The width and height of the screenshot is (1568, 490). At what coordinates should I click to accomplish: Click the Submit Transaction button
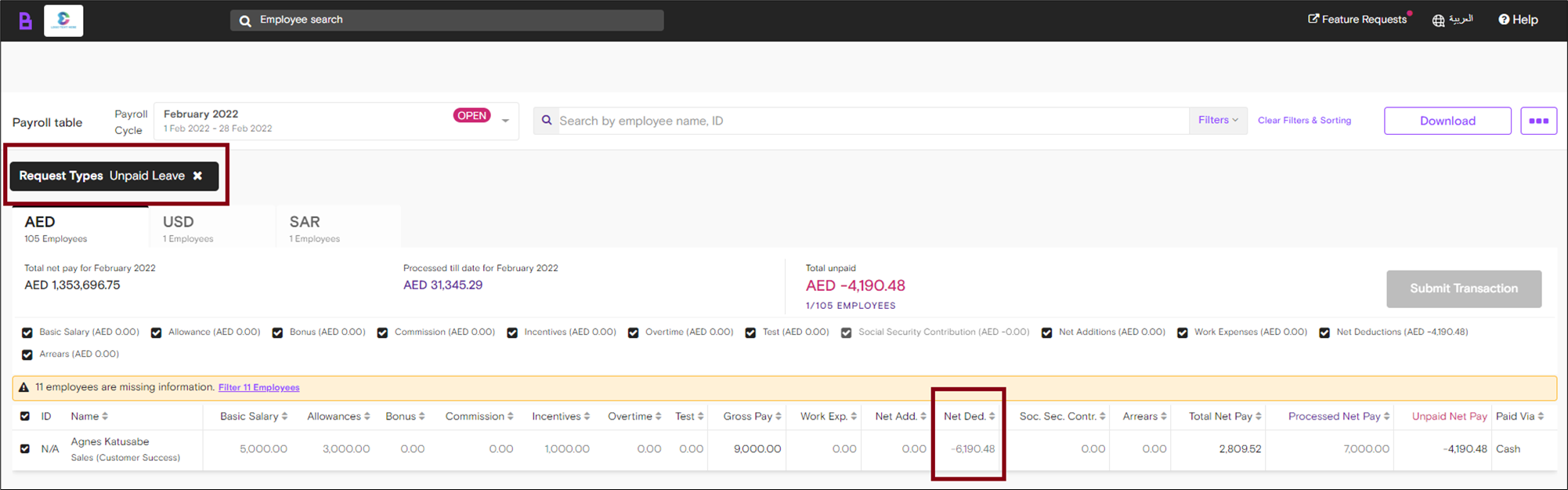coord(1464,289)
